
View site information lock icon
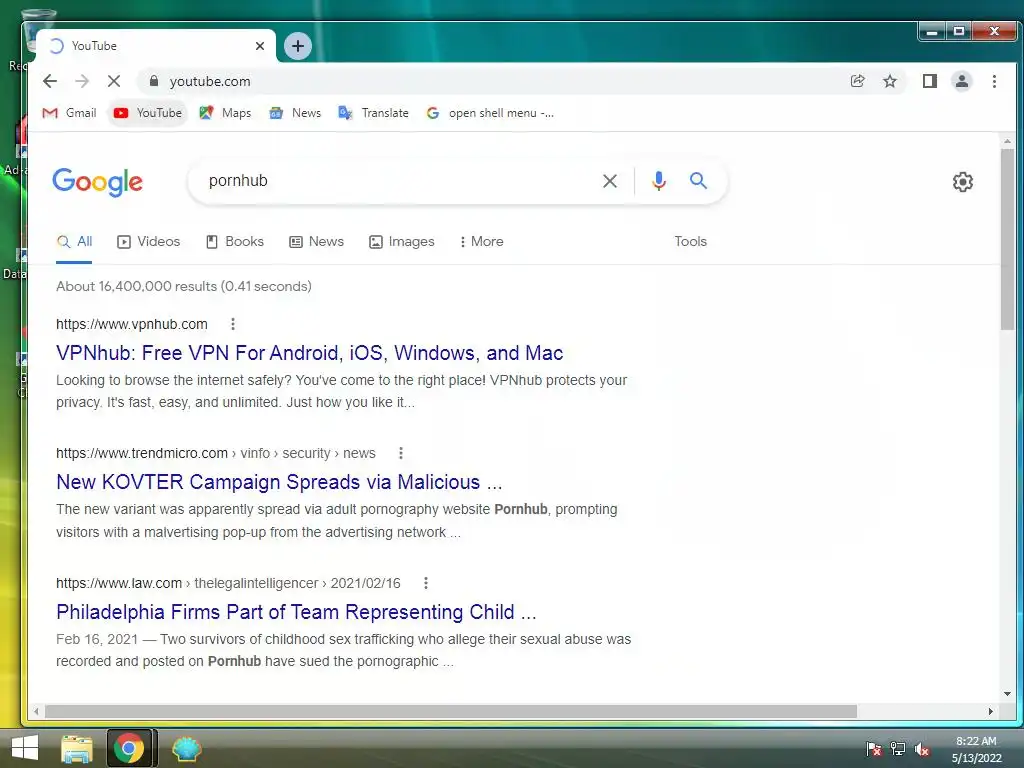tap(153, 81)
